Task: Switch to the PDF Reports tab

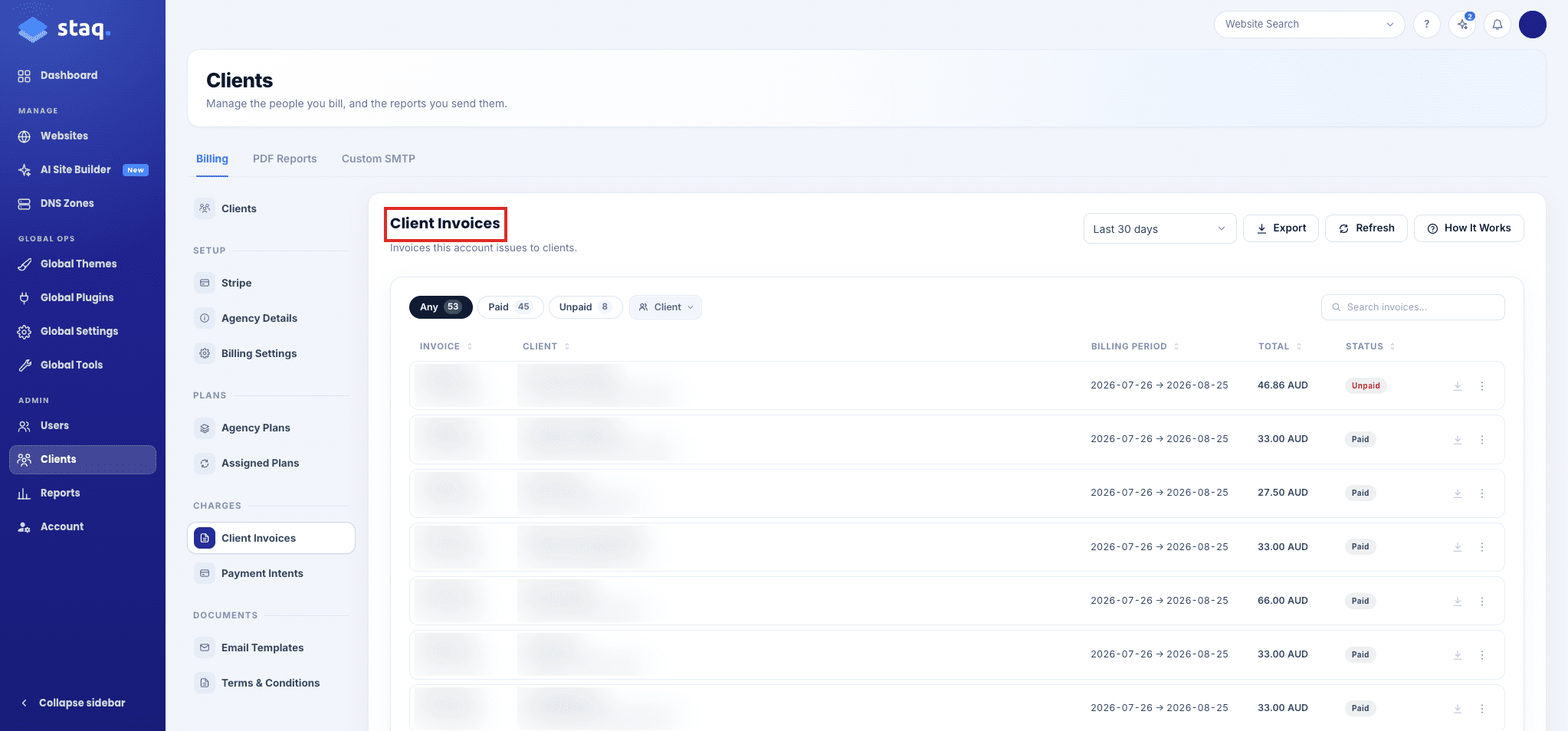Action: click(284, 159)
